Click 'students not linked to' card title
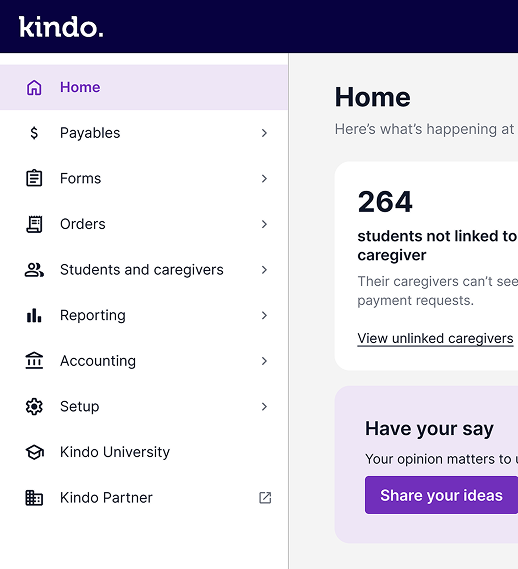The width and height of the screenshot is (518, 569). click(437, 236)
